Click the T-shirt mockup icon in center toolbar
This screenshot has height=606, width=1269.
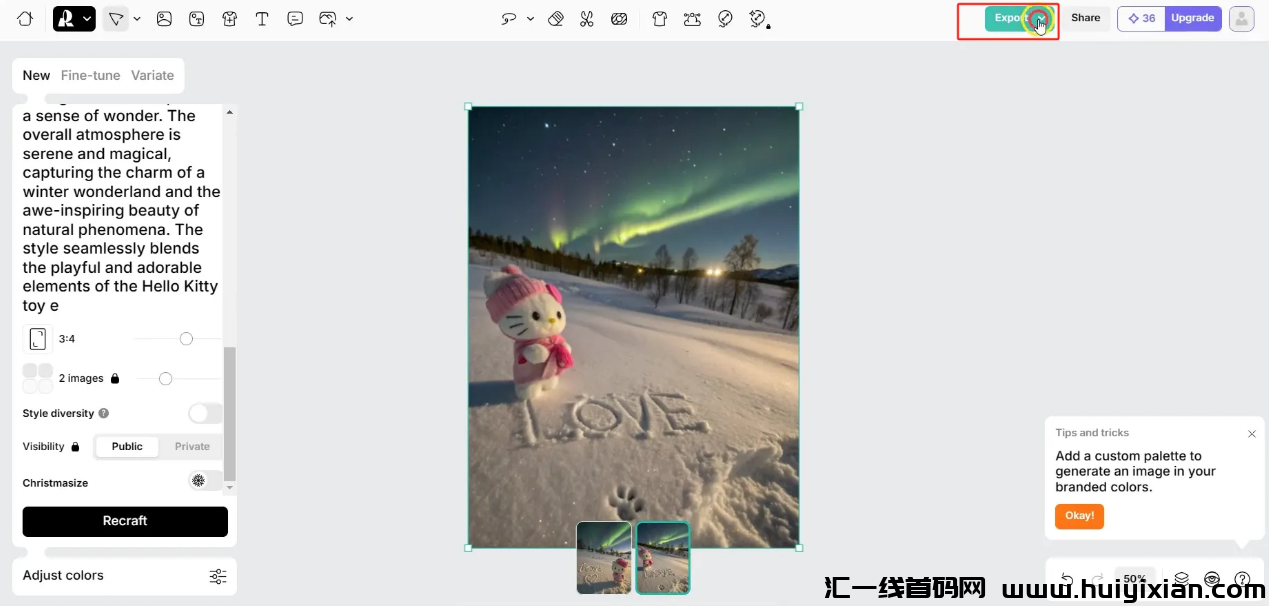[x=660, y=18]
